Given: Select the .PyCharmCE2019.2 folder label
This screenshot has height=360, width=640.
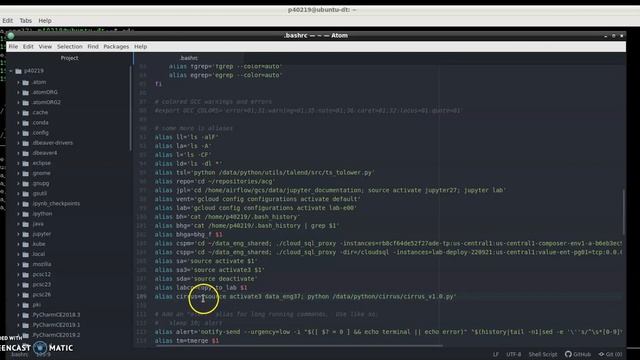Looking at the screenshot, I should (57, 335).
